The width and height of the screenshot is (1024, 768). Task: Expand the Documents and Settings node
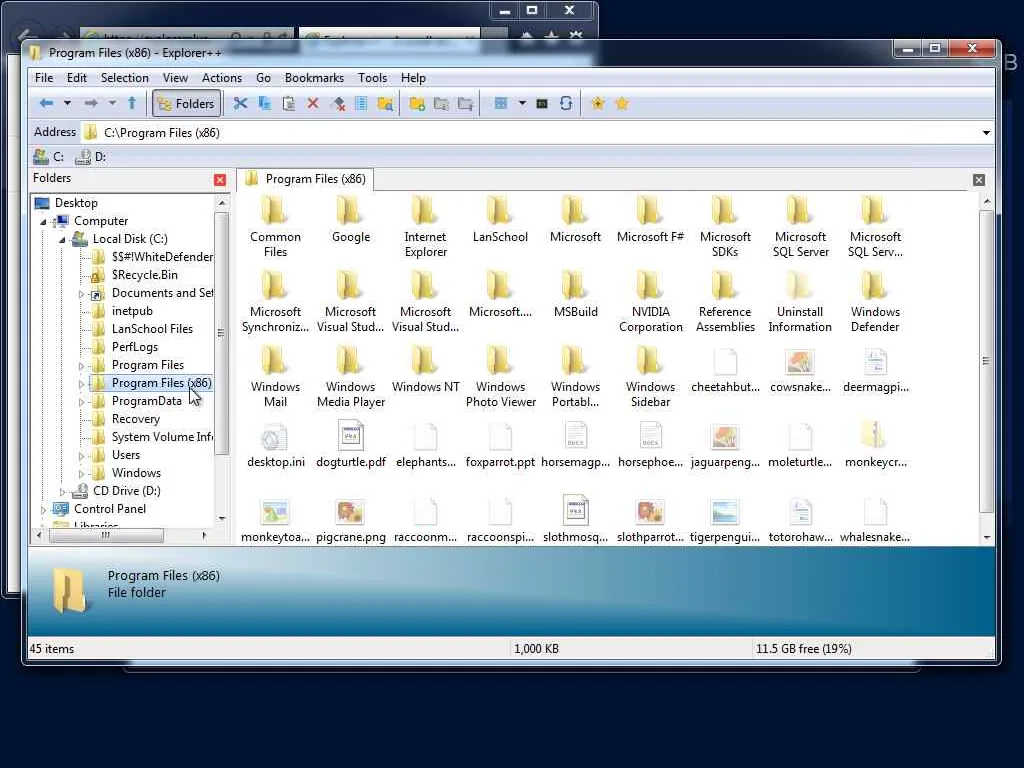pos(81,294)
